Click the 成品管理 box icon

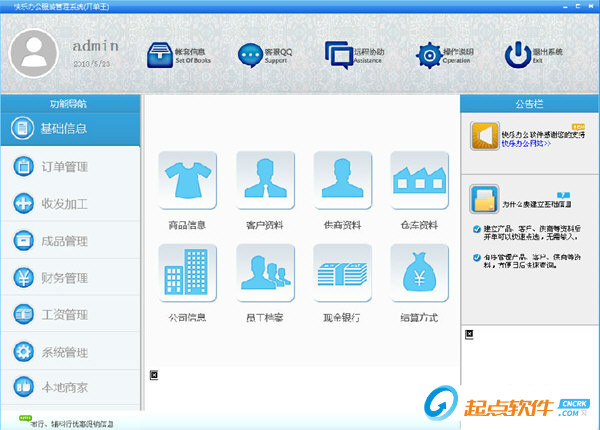23,240
